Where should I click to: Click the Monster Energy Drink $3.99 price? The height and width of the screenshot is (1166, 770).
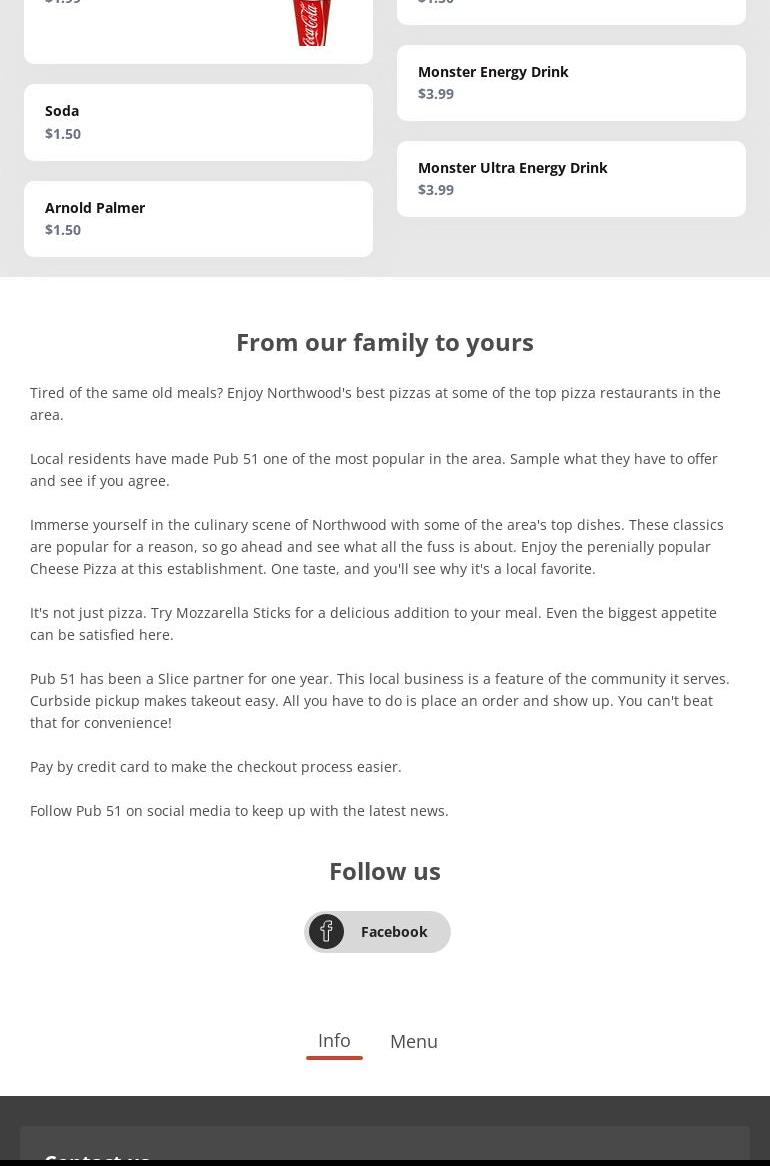(436, 94)
